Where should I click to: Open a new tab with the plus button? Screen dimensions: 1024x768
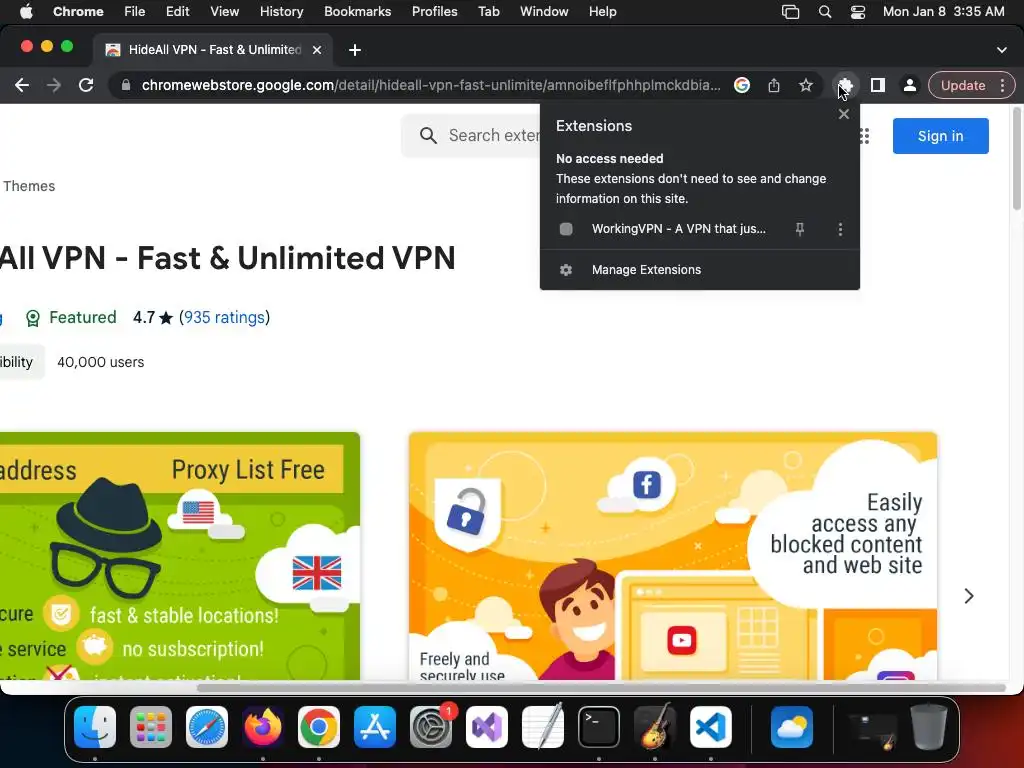355,50
